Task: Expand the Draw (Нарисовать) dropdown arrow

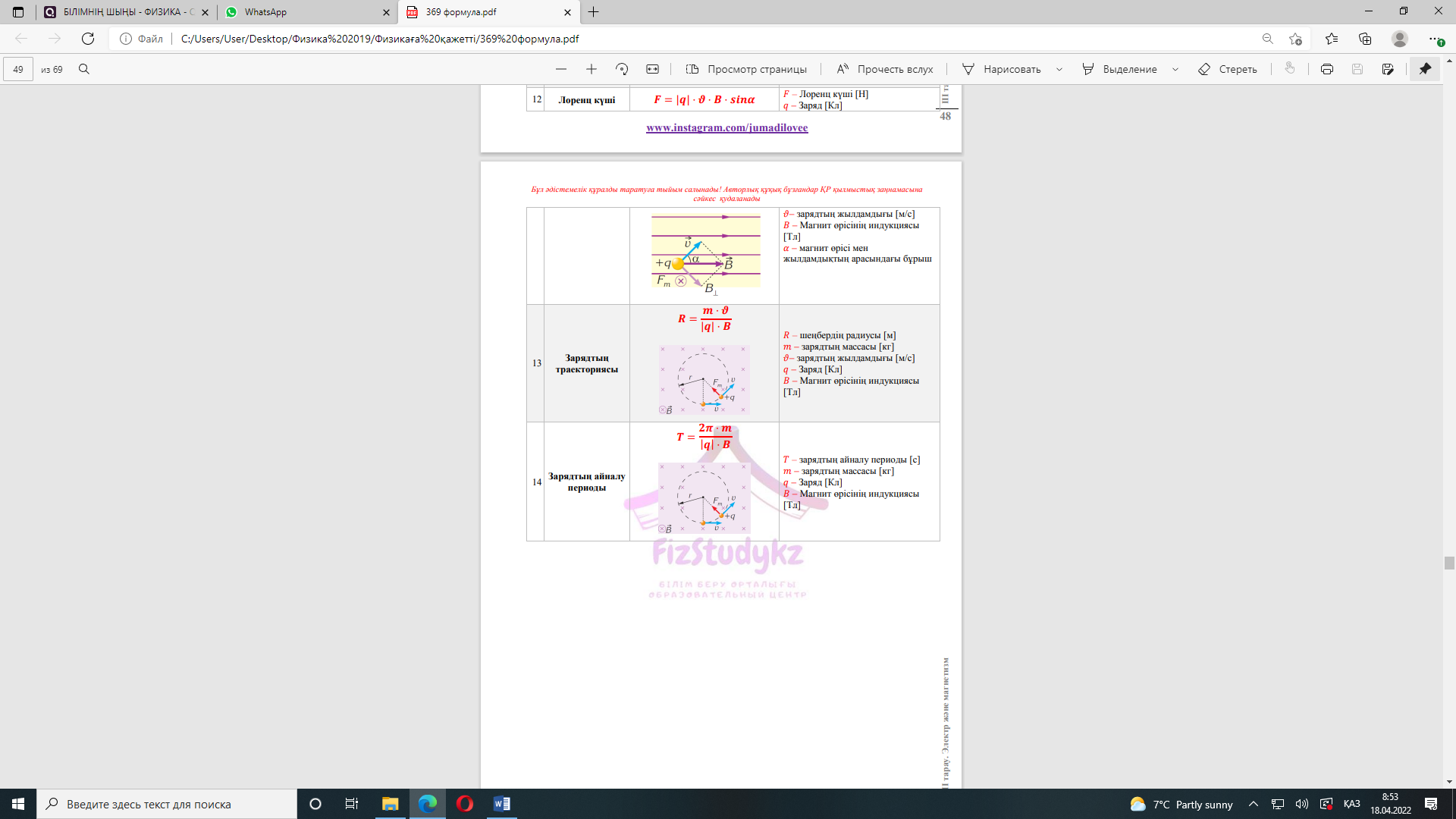Action: [x=1059, y=69]
